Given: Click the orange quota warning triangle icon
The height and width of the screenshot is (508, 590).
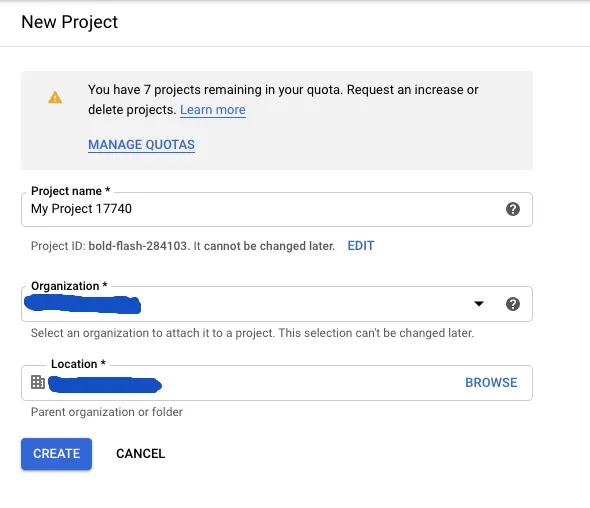Looking at the screenshot, I should (x=55, y=97).
